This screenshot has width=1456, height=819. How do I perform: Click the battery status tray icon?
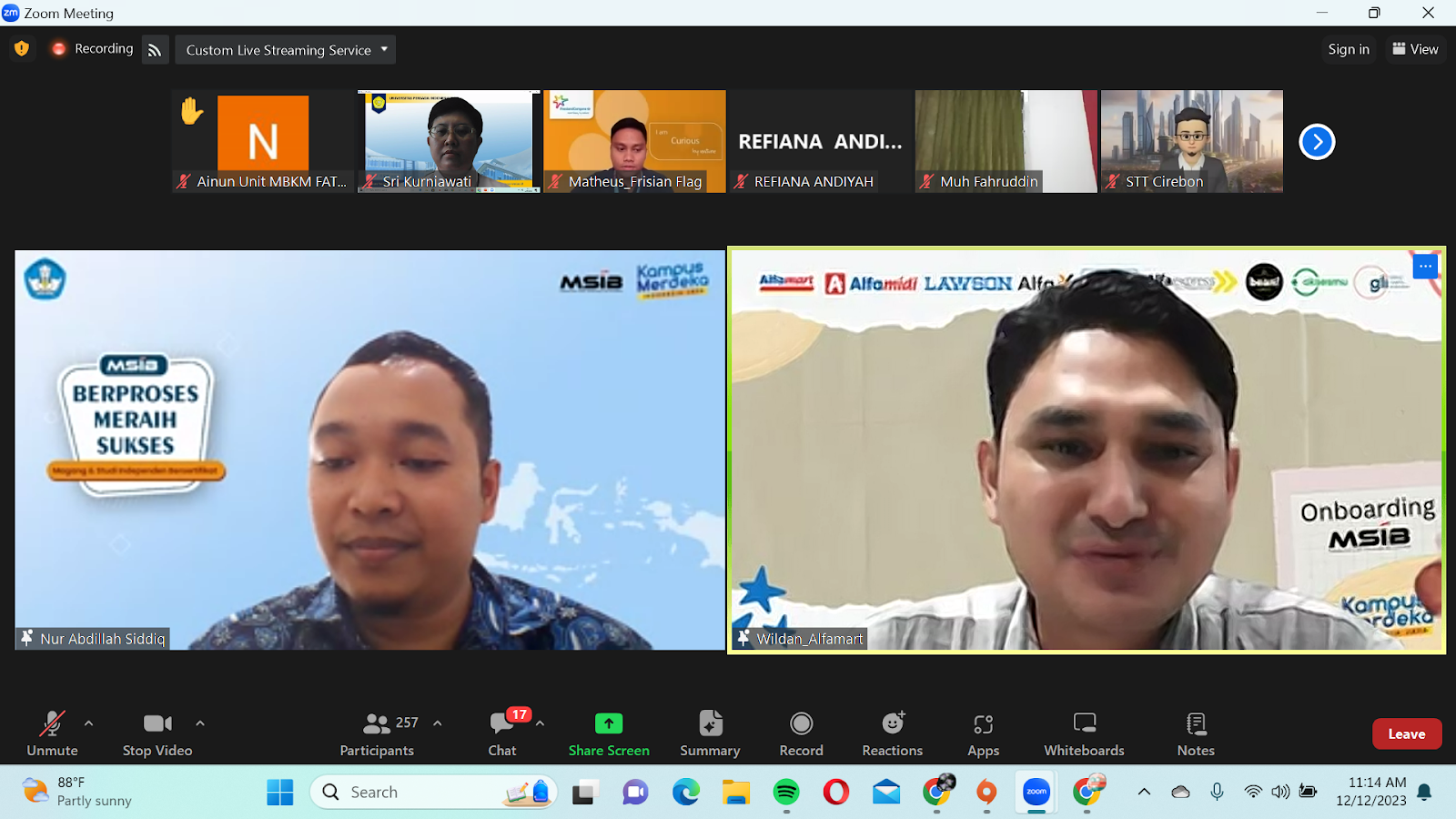pos(1308,792)
